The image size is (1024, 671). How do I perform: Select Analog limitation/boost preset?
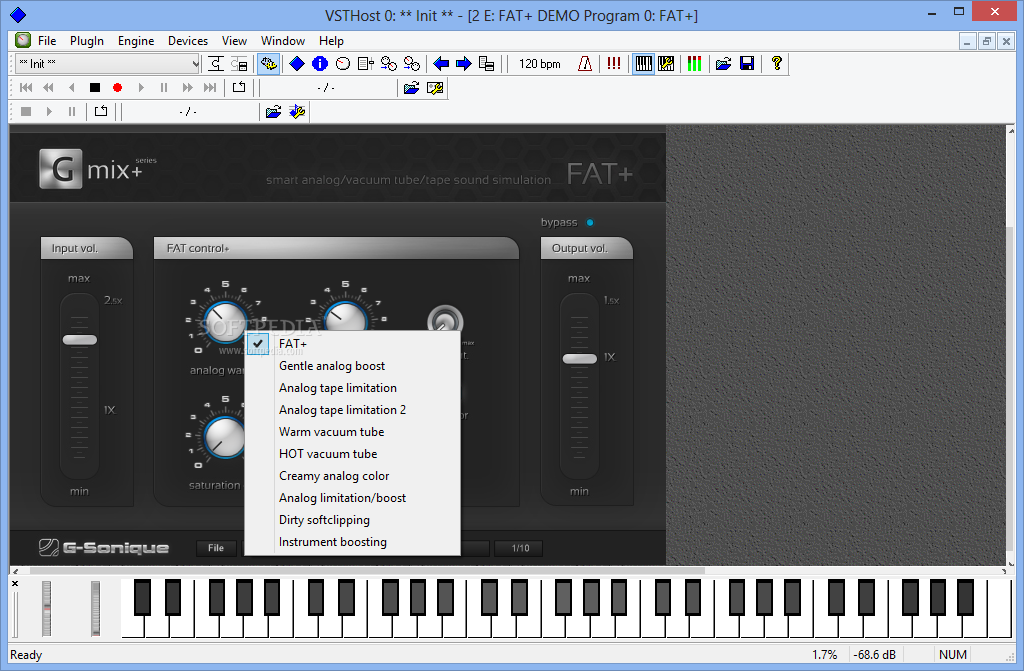[353, 498]
